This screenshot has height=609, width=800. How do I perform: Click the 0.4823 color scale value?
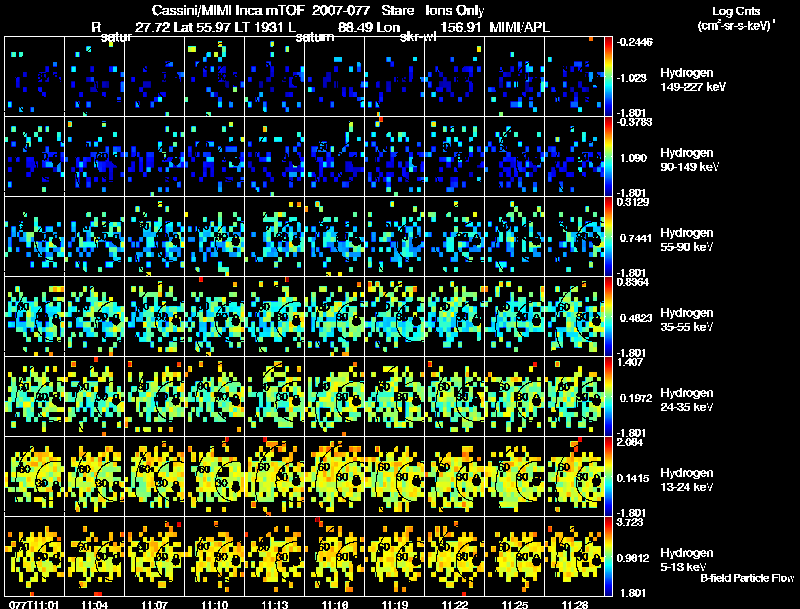click(x=636, y=318)
